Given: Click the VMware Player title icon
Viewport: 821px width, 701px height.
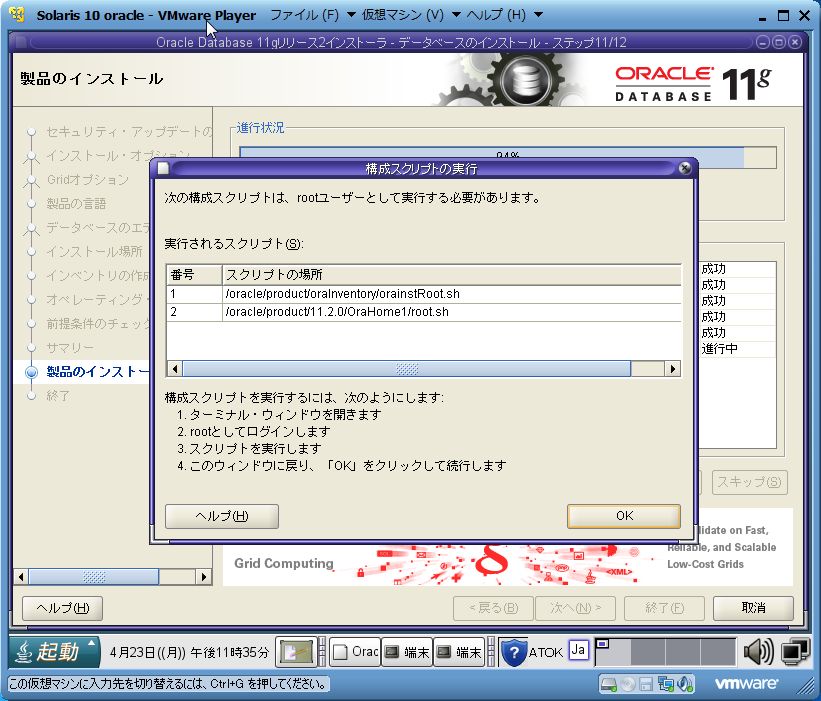Looking at the screenshot, I should click(x=17, y=15).
